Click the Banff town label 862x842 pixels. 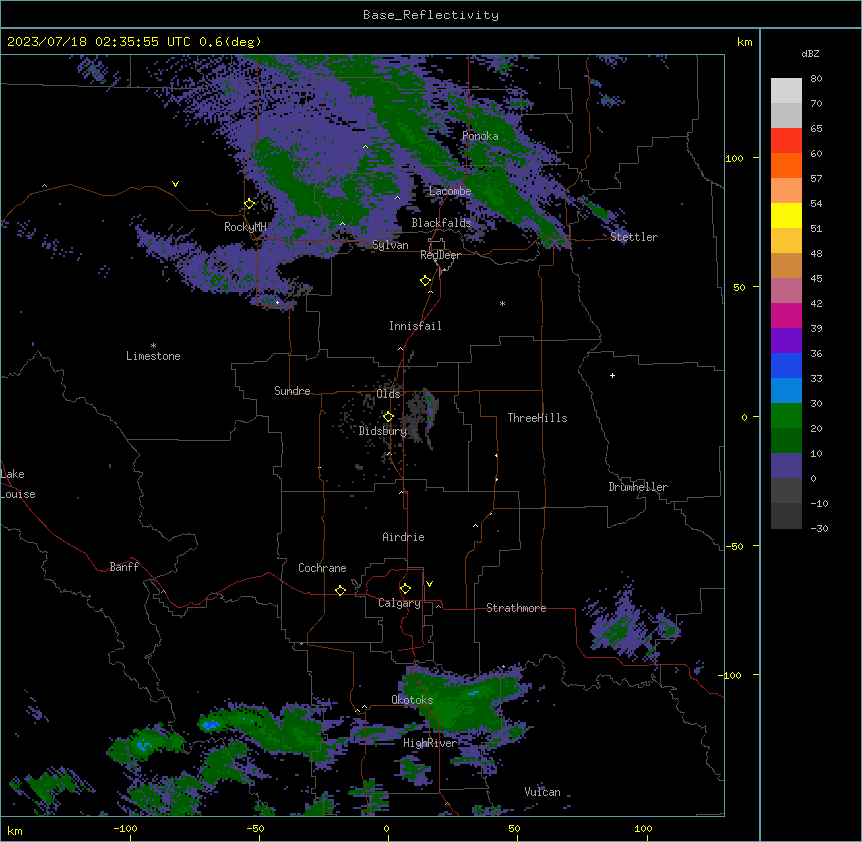[x=124, y=567]
